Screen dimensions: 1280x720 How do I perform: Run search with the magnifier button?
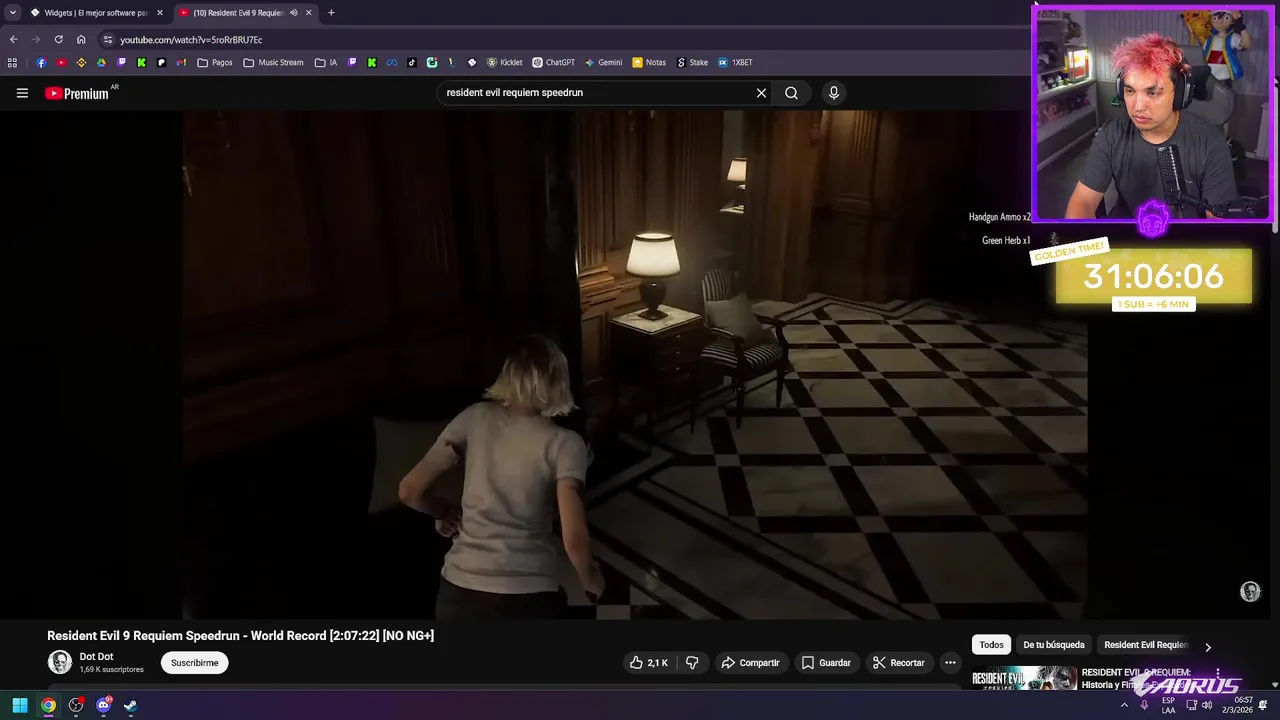tap(791, 93)
